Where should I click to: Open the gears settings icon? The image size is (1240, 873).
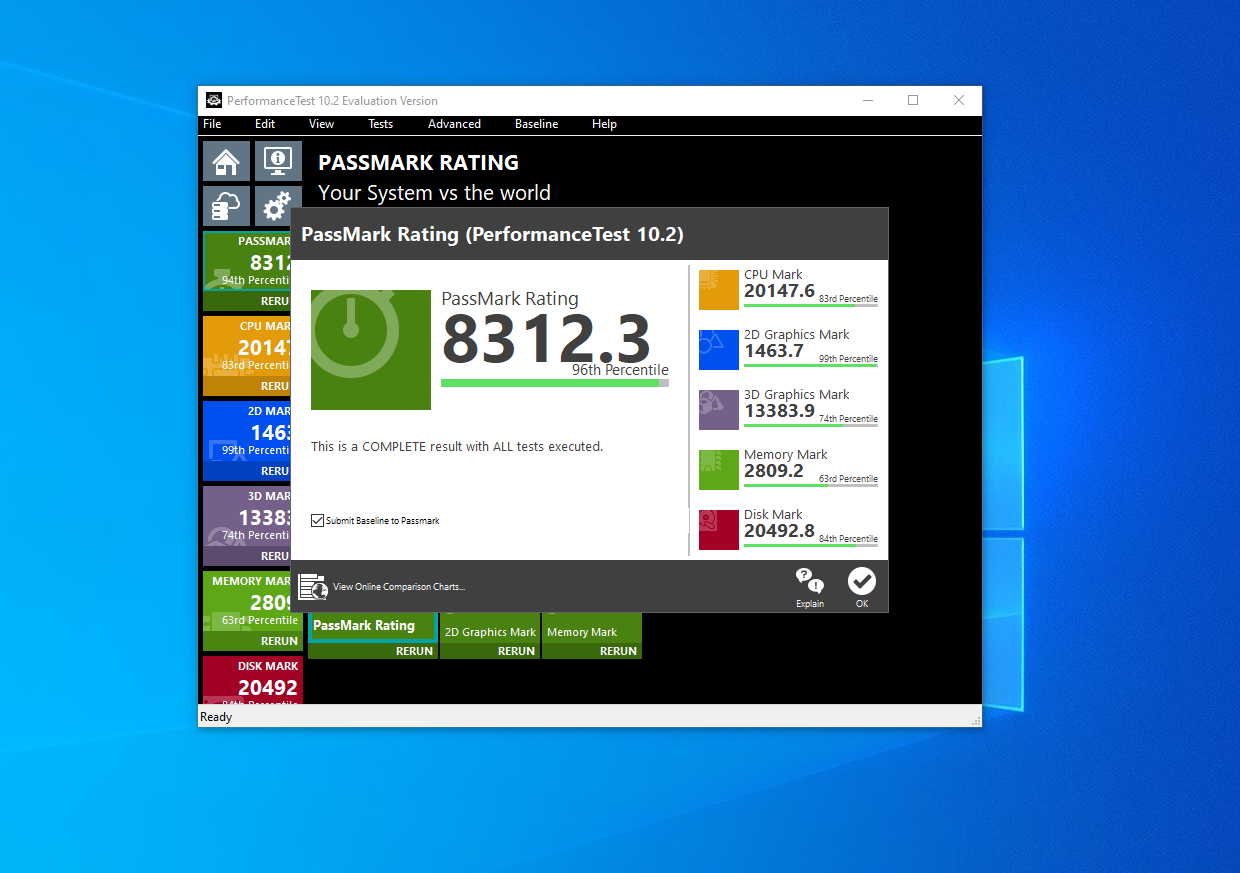(273, 206)
